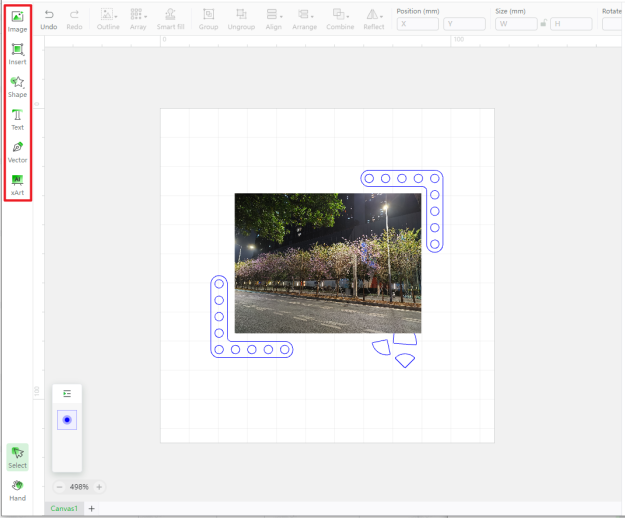Screen dimensions: 625x518
Task: Click the X position input field
Action: click(x=417, y=23)
